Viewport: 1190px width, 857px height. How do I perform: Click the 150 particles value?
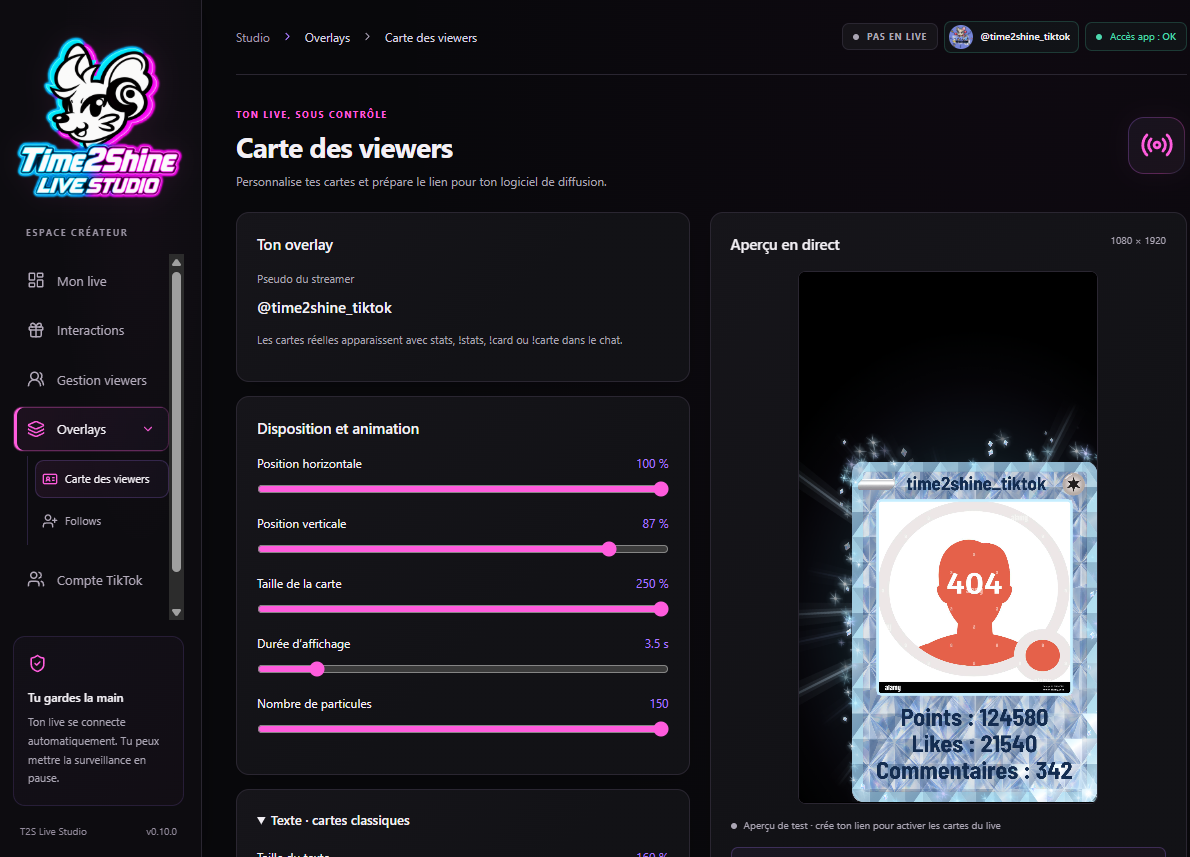coord(659,704)
